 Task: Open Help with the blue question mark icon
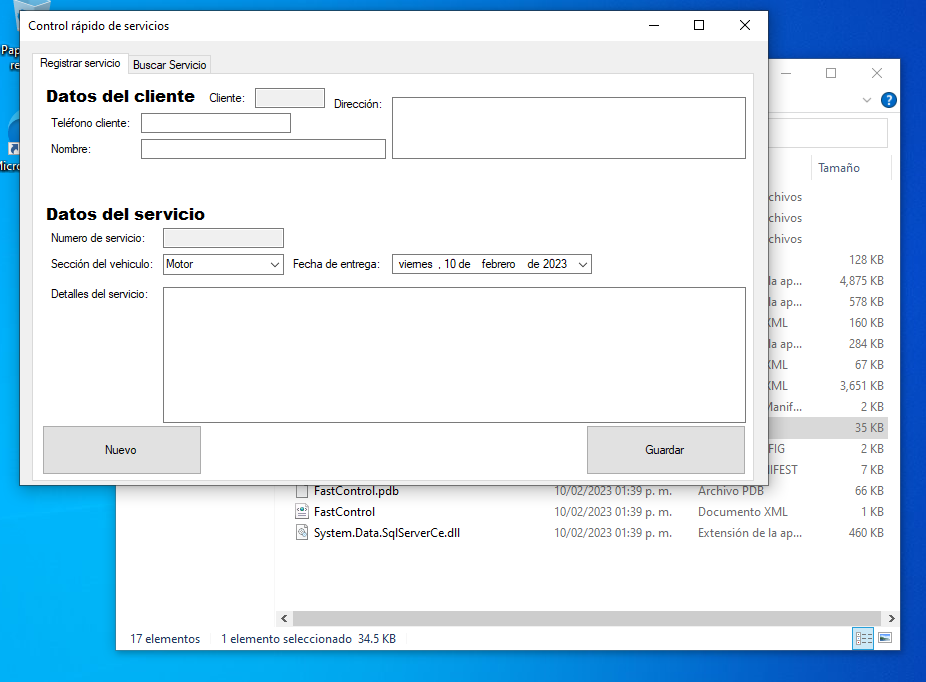coord(888,100)
